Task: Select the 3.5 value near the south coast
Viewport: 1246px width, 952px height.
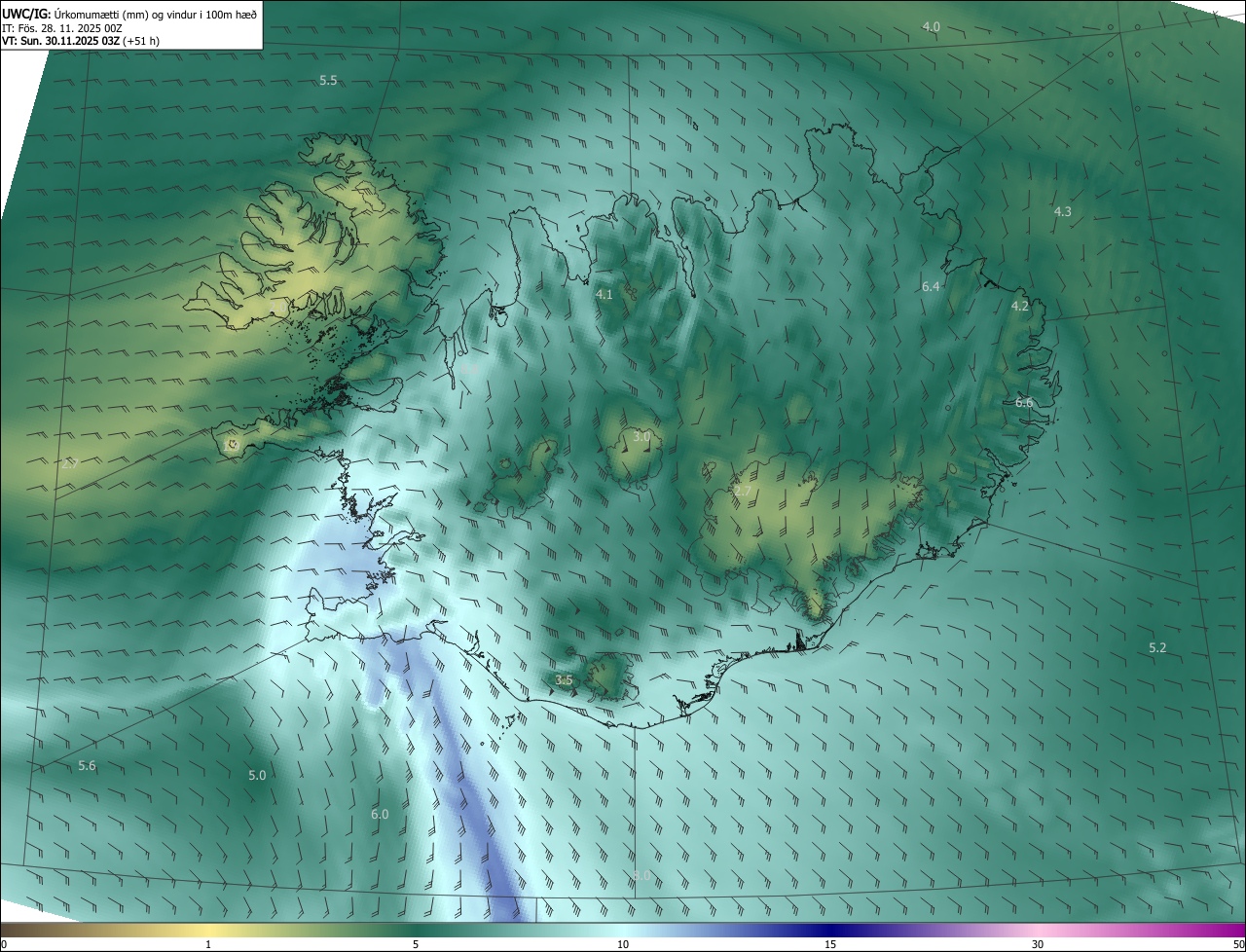Action: [563, 679]
